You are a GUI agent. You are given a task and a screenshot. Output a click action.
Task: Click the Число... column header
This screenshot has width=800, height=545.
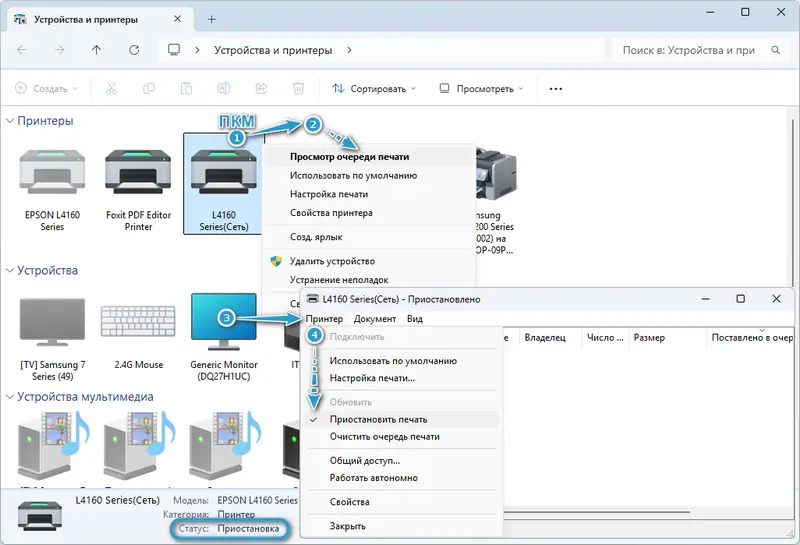point(605,338)
